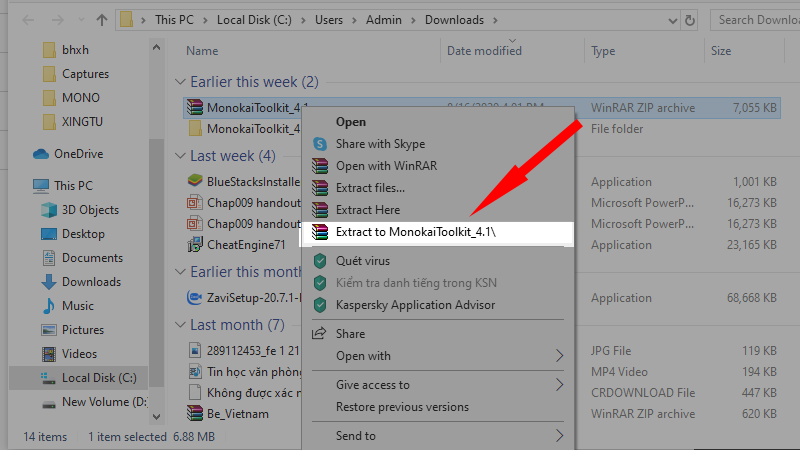800x450 pixels.
Task: Choose Kaspersky Application Advisor
Action: 415,305
